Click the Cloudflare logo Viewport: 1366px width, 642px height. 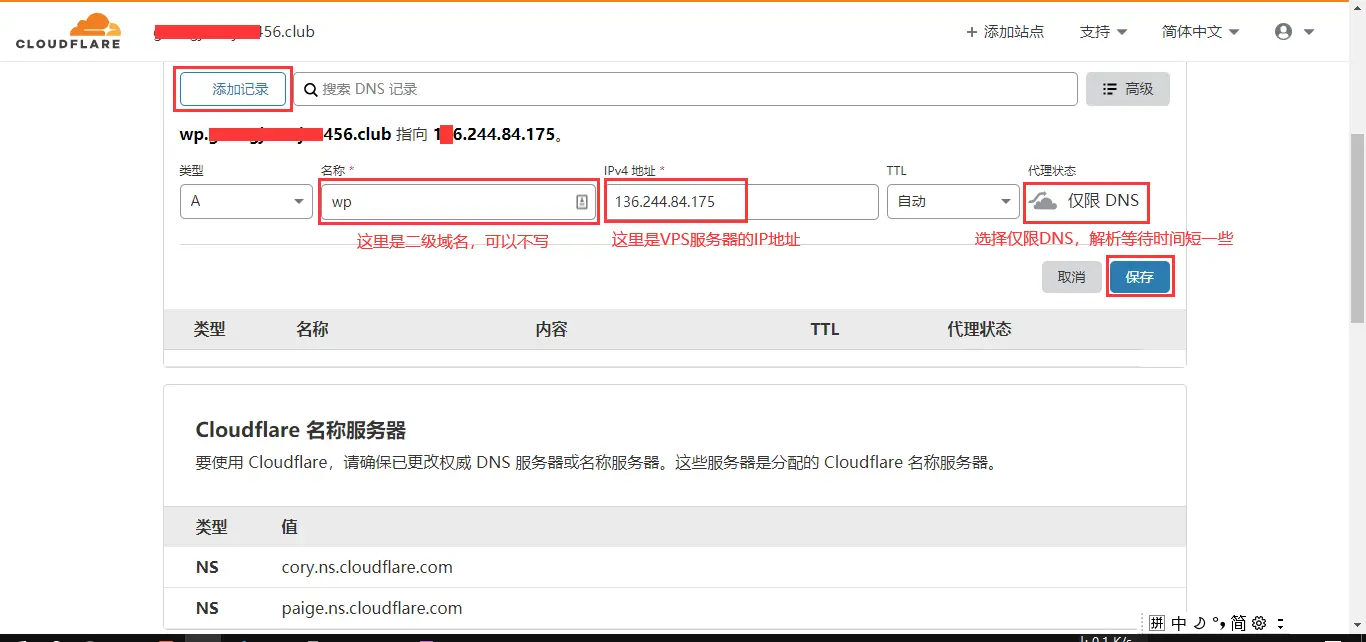pos(68,31)
